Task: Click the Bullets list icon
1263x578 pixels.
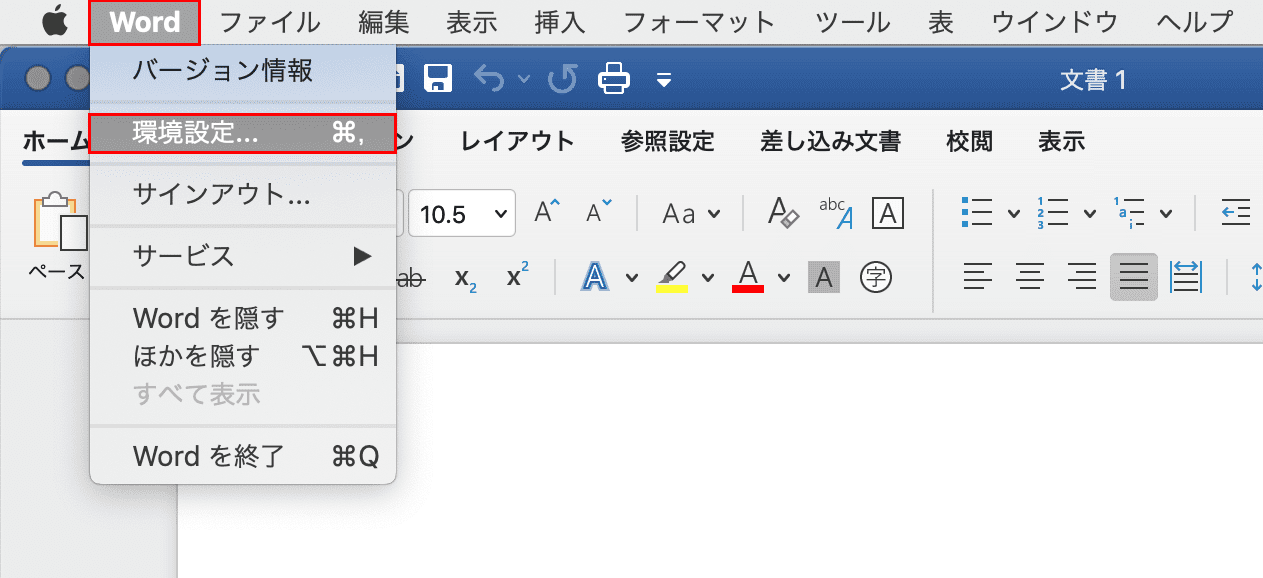Action: coord(976,212)
